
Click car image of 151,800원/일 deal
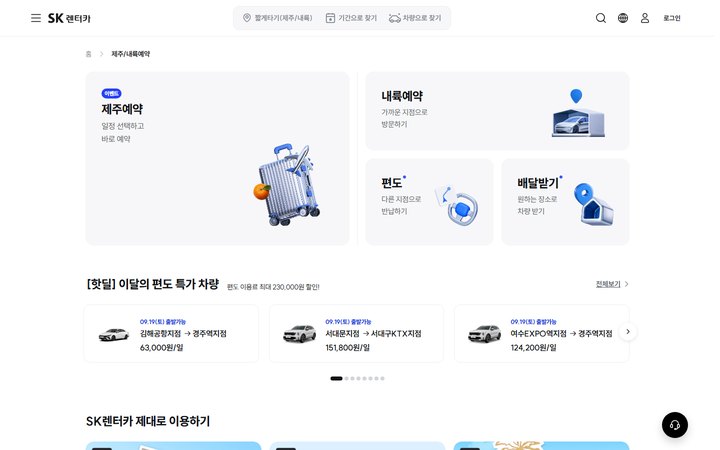point(299,334)
